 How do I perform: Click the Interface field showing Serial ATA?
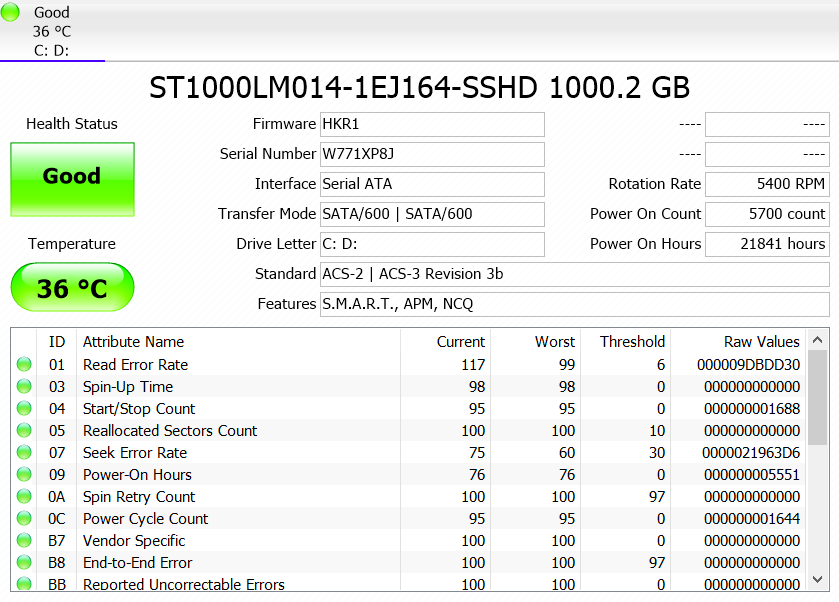(432, 184)
